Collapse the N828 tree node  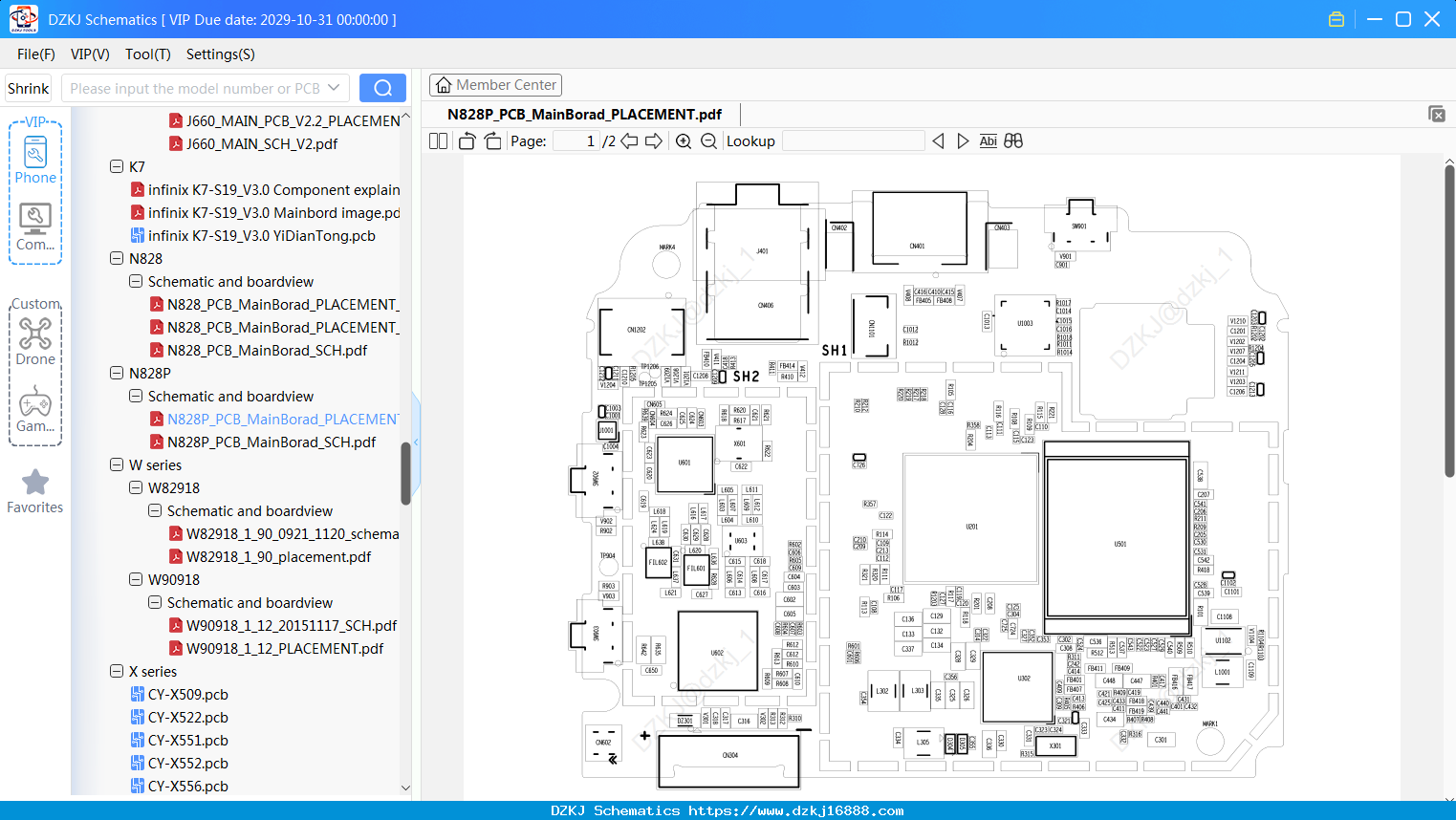click(117, 258)
